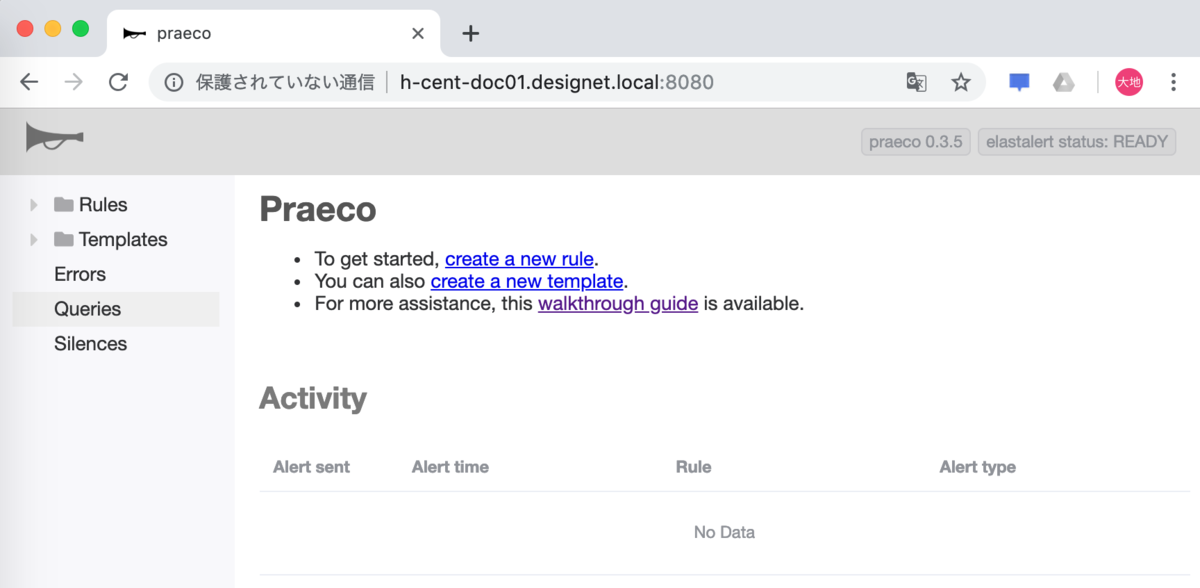Click the Praeco horn logo in header
The height and width of the screenshot is (588, 1200).
pos(54,138)
